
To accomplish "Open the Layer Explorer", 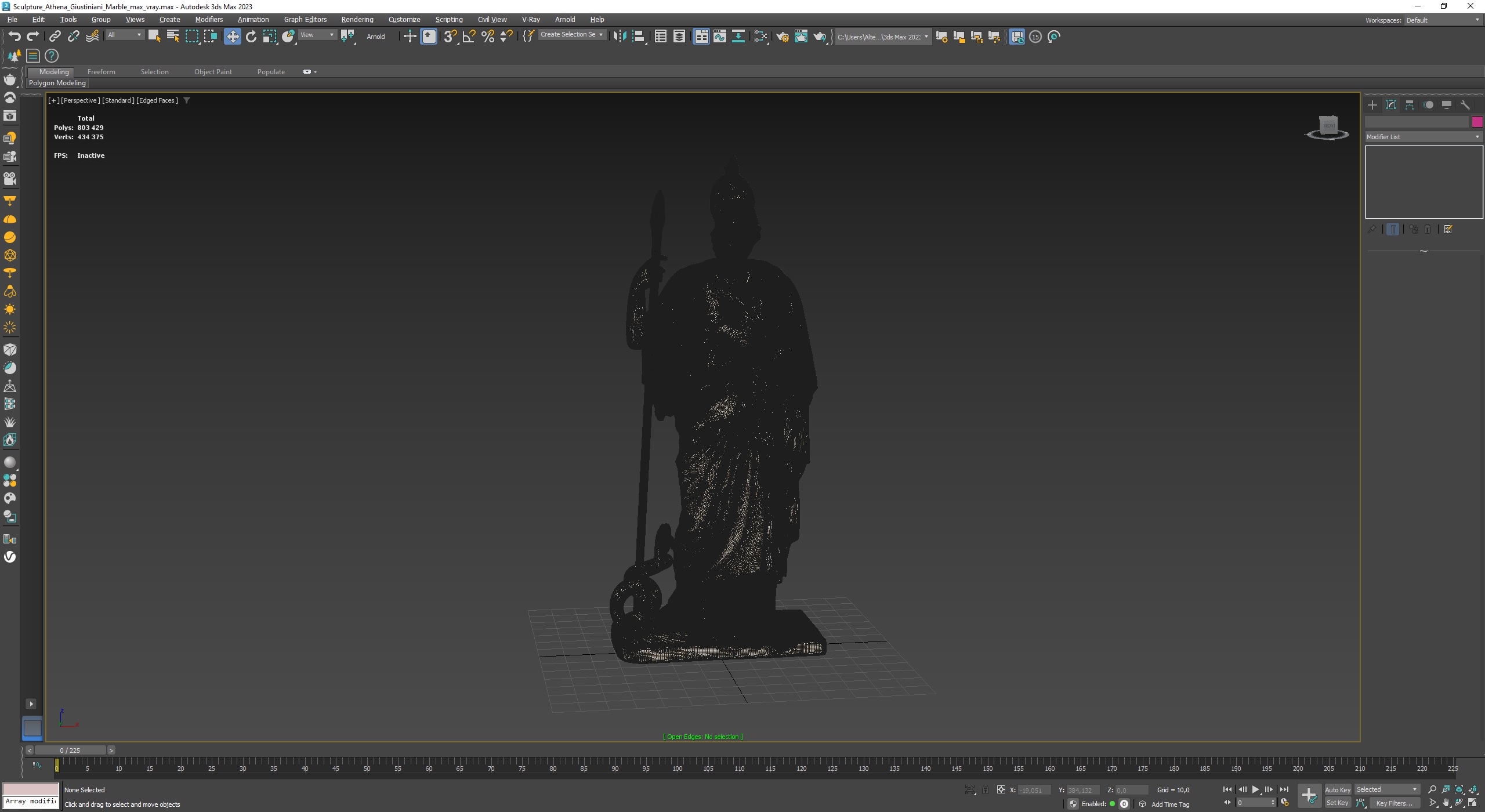I will click(x=679, y=37).
